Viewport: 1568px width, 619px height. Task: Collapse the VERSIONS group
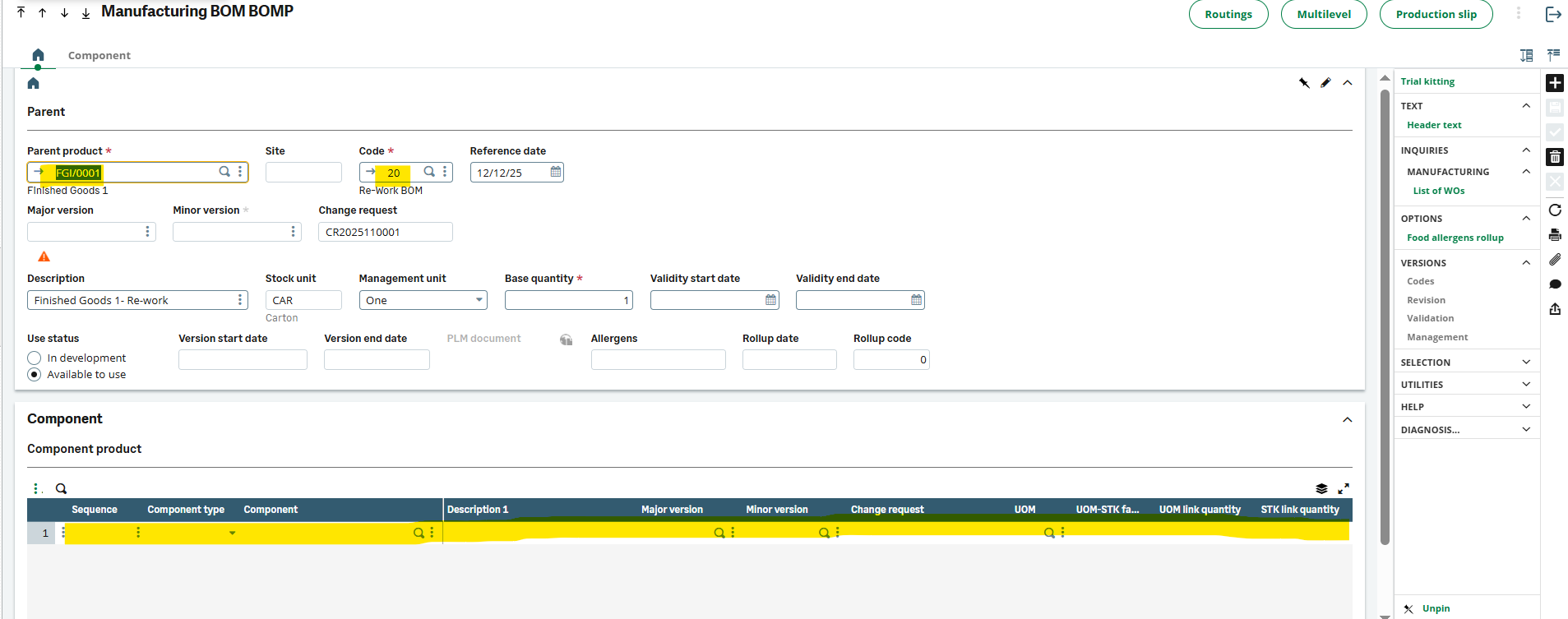[x=1526, y=262]
